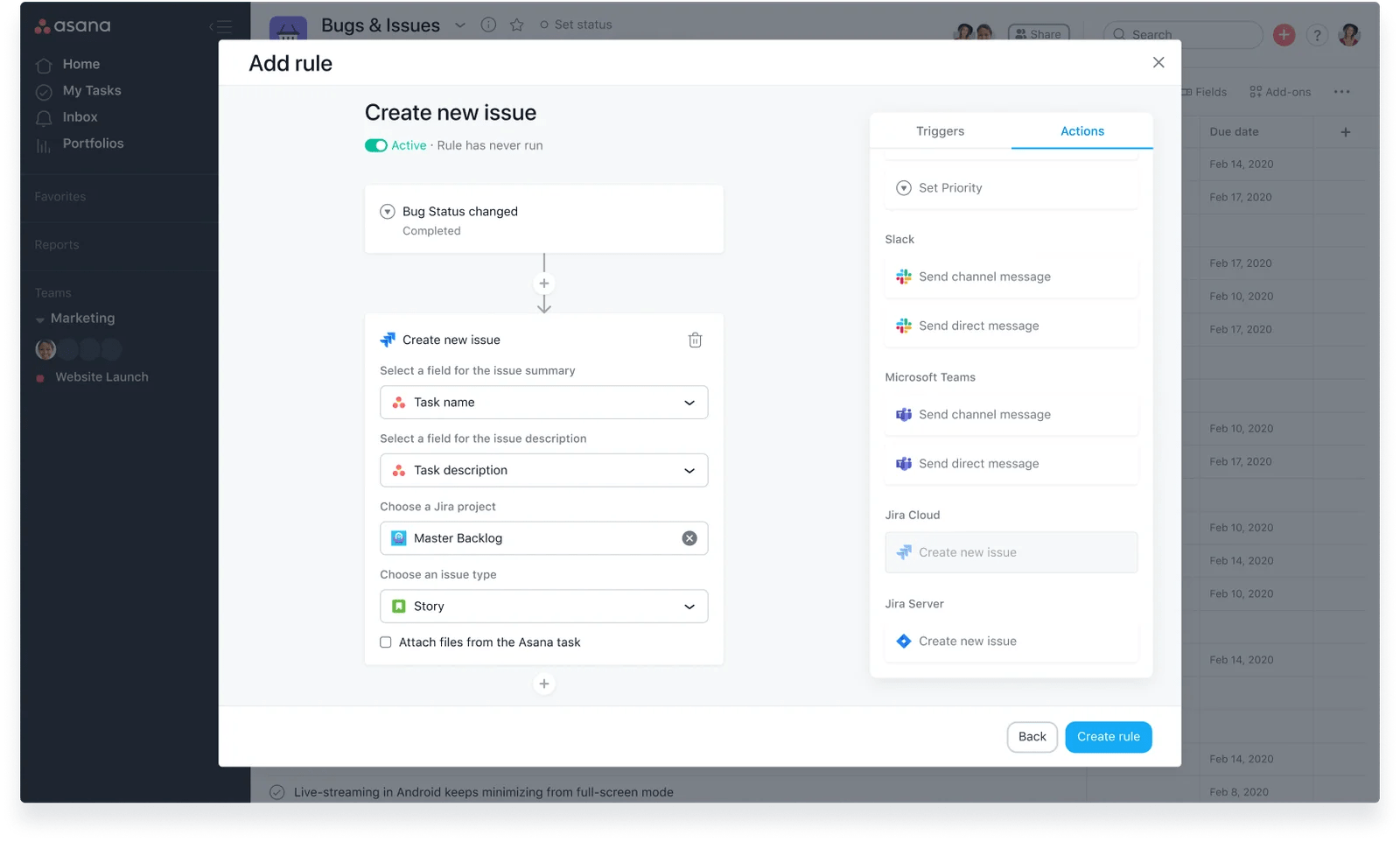Switch to the Triggers tab
Screen dimensions: 1400x842
[940, 131]
